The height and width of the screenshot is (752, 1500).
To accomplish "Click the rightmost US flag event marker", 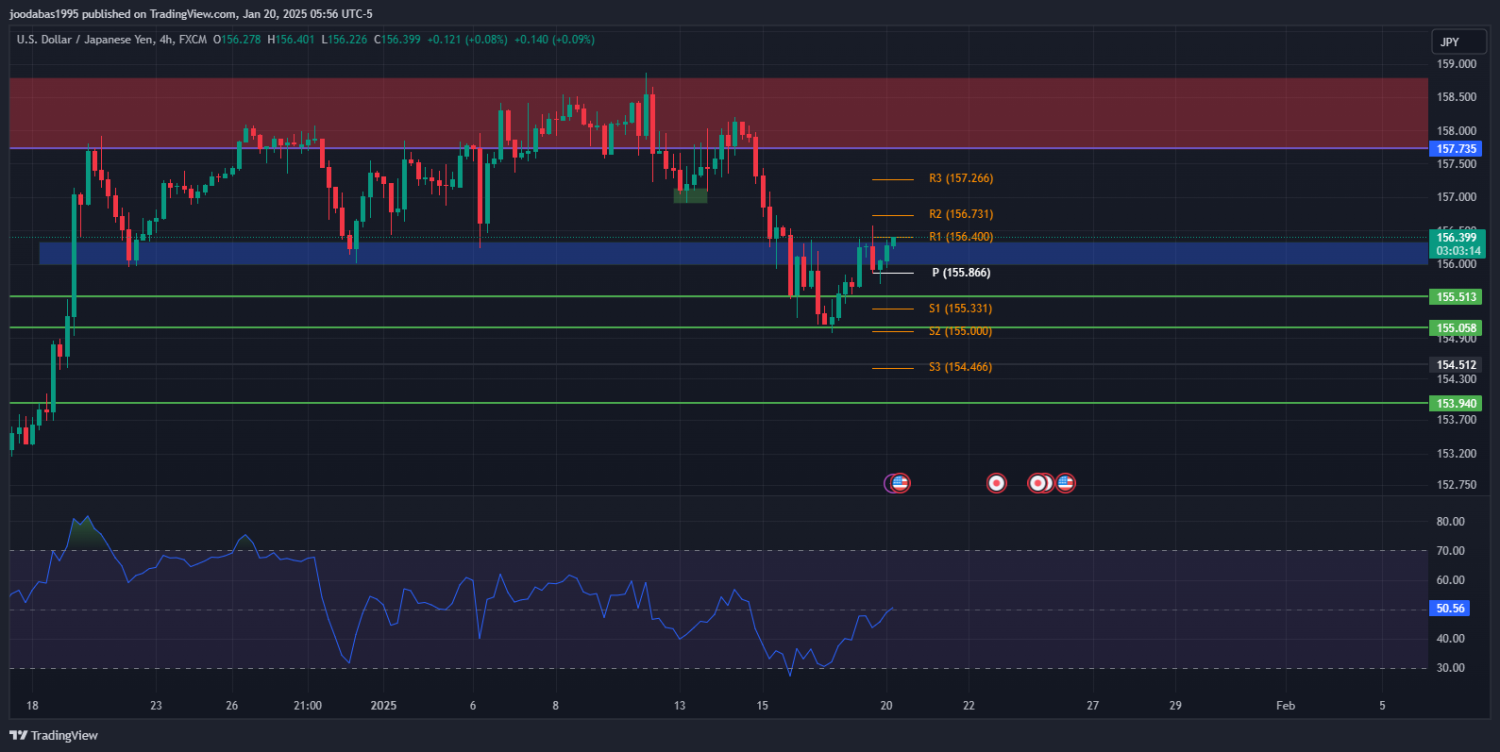I will tap(1065, 483).
